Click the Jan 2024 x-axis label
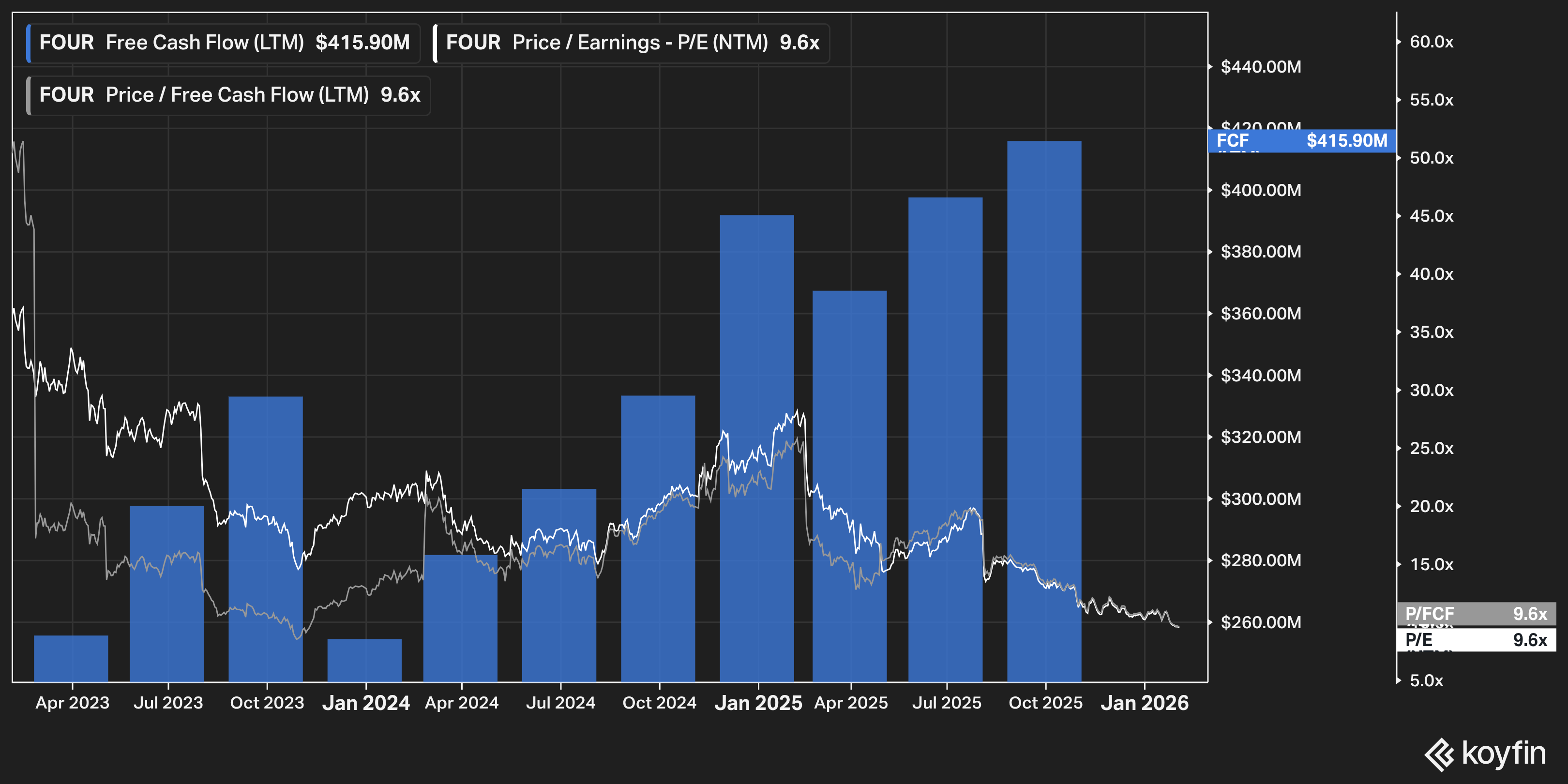Image resolution: width=1568 pixels, height=784 pixels. point(366,703)
